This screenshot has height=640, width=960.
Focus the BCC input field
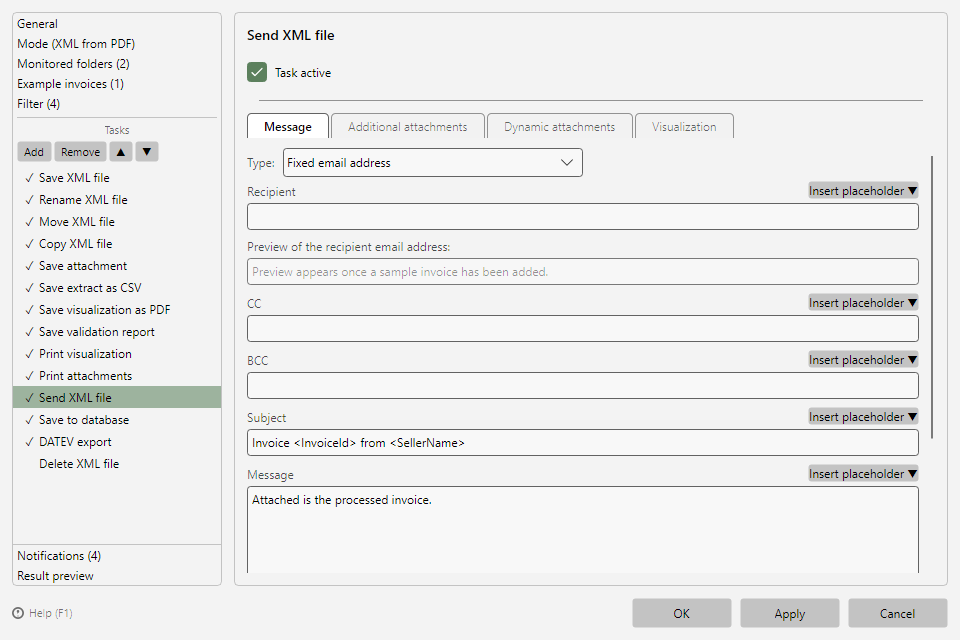[583, 386]
